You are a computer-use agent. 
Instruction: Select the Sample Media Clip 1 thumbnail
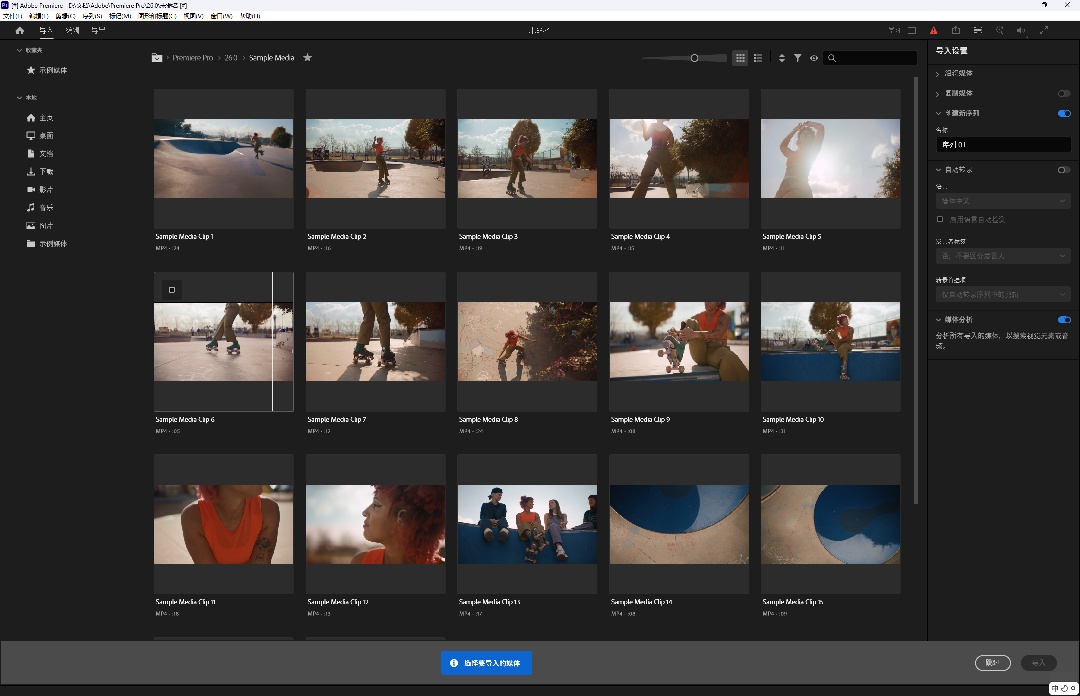tap(223, 158)
